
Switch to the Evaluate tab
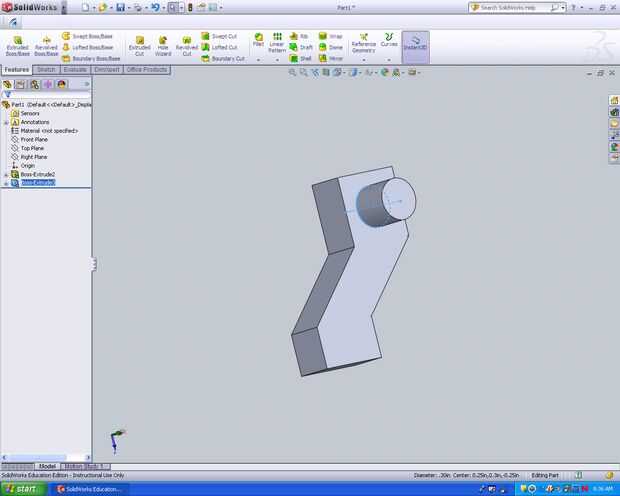click(x=75, y=70)
